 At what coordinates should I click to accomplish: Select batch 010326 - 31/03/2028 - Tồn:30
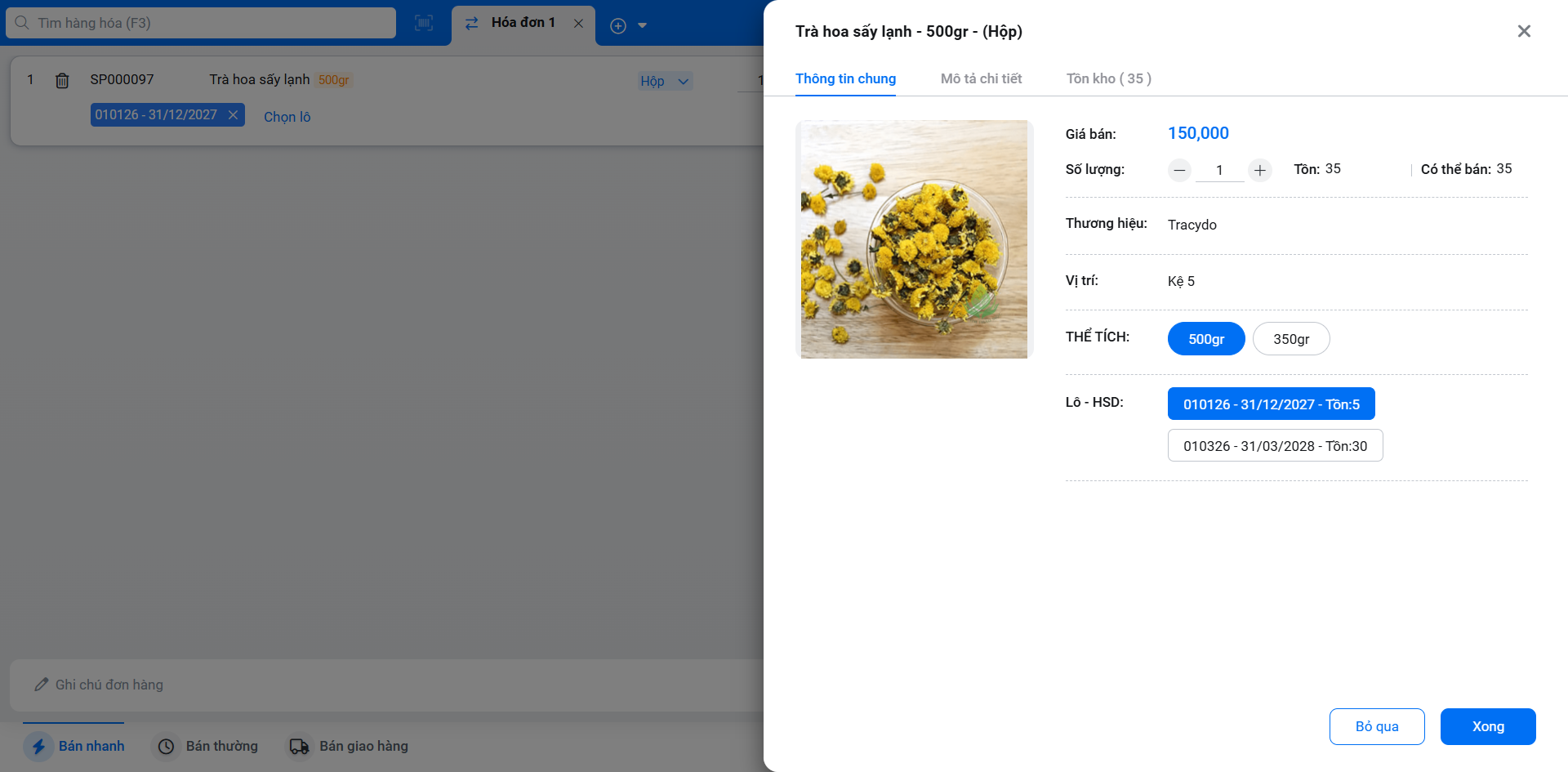[1275, 446]
